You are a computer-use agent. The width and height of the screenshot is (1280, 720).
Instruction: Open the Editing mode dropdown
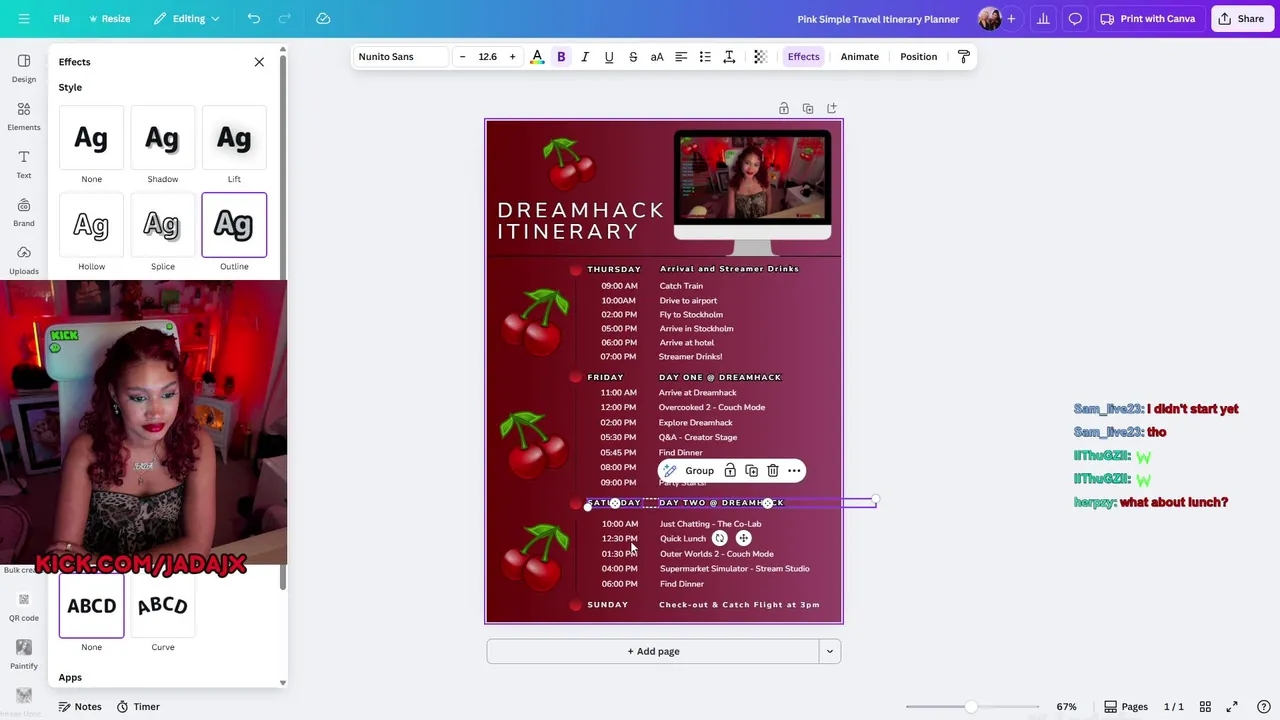(x=187, y=19)
